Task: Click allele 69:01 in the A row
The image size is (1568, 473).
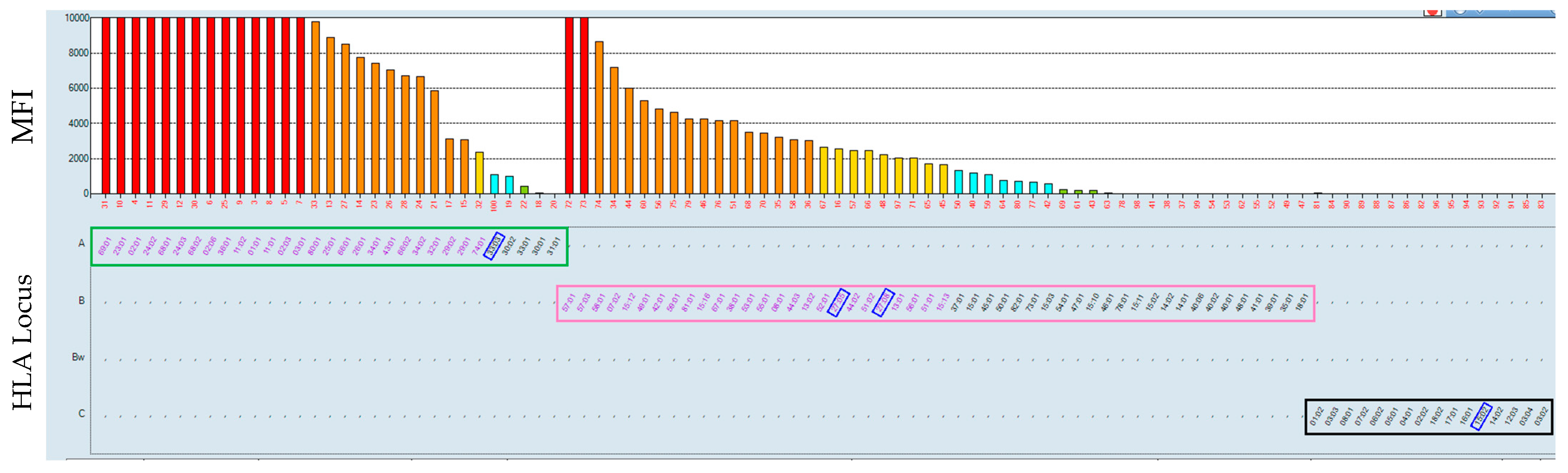Action: tap(105, 246)
